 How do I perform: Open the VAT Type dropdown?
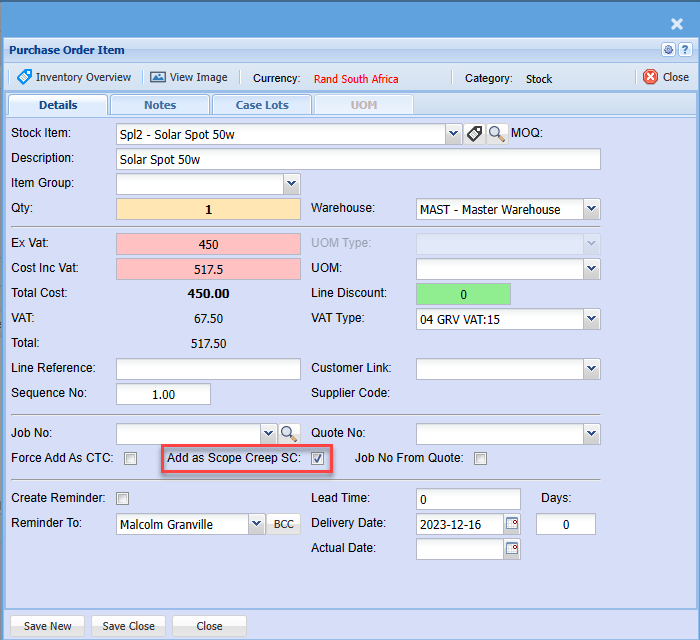(x=591, y=319)
